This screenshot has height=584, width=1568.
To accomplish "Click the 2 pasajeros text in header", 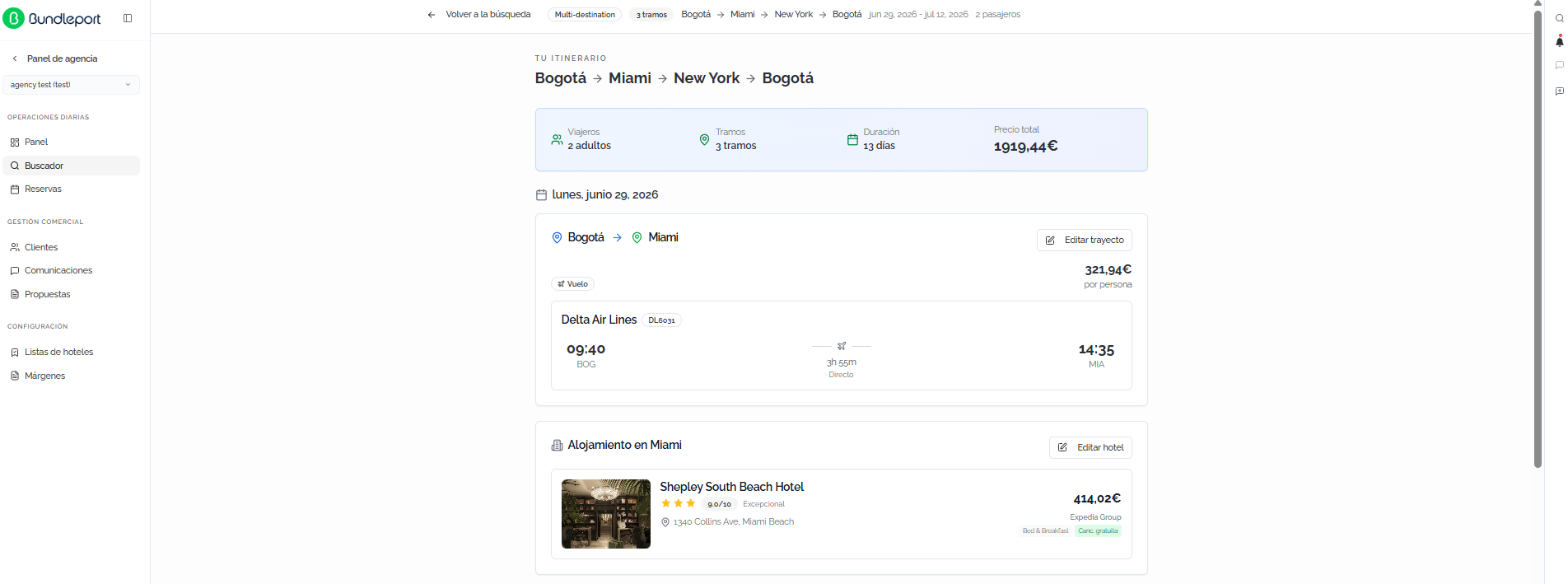I will coord(997,15).
